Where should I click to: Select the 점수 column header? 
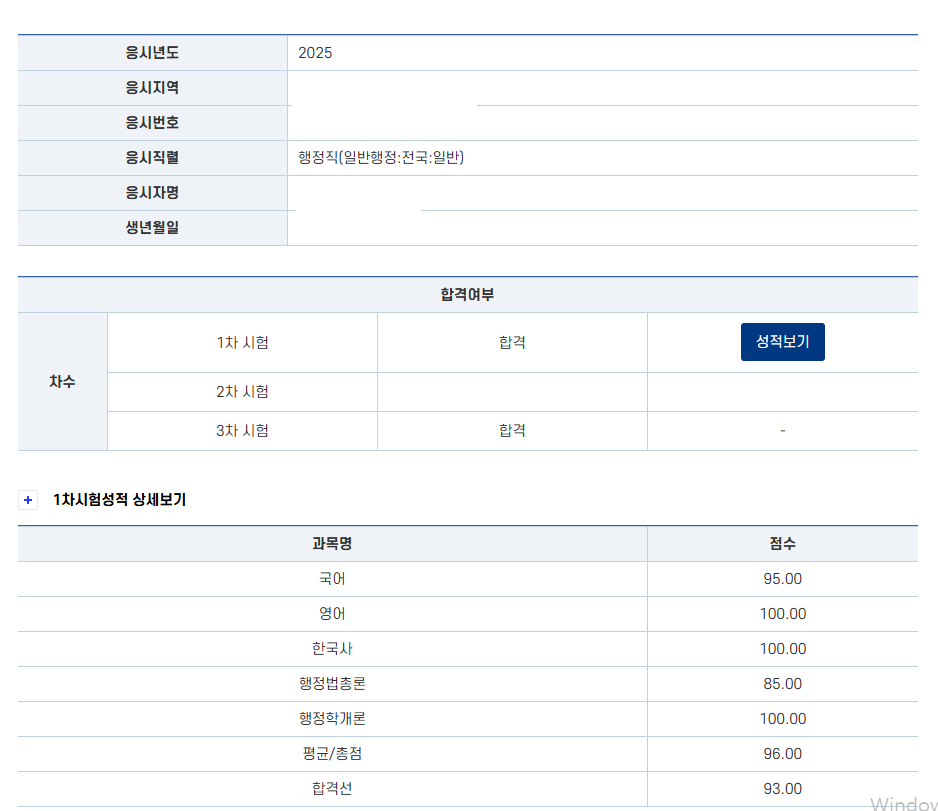tap(782, 544)
